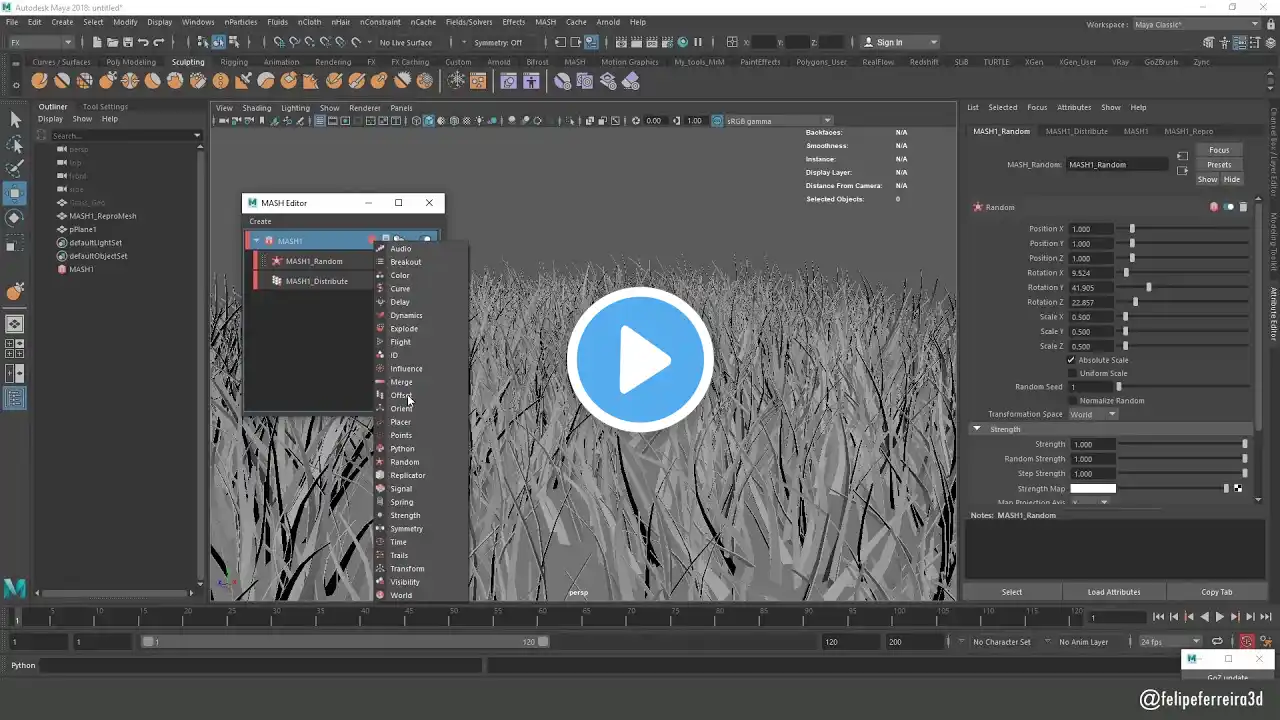Toggle the Random node enable switch
The image size is (1280, 720).
(1229, 207)
